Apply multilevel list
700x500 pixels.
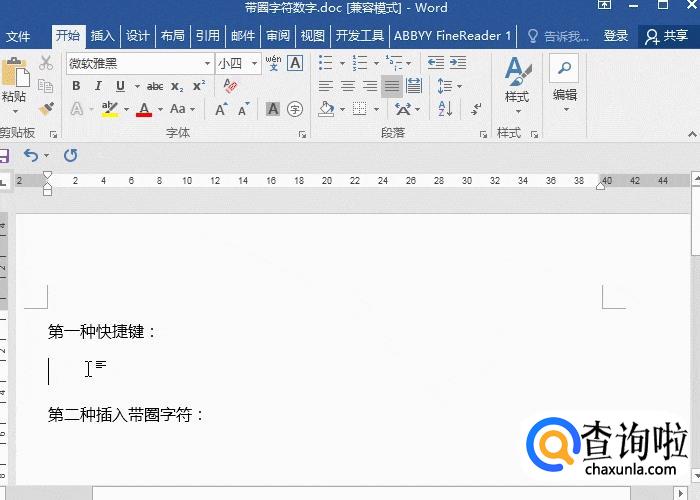point(393,63)
